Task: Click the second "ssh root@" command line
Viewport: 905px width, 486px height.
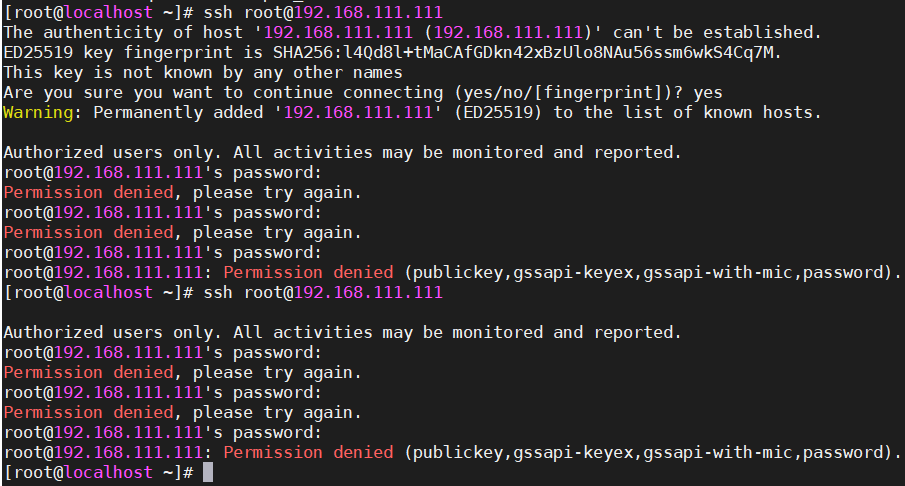Action: pos(320,292)
